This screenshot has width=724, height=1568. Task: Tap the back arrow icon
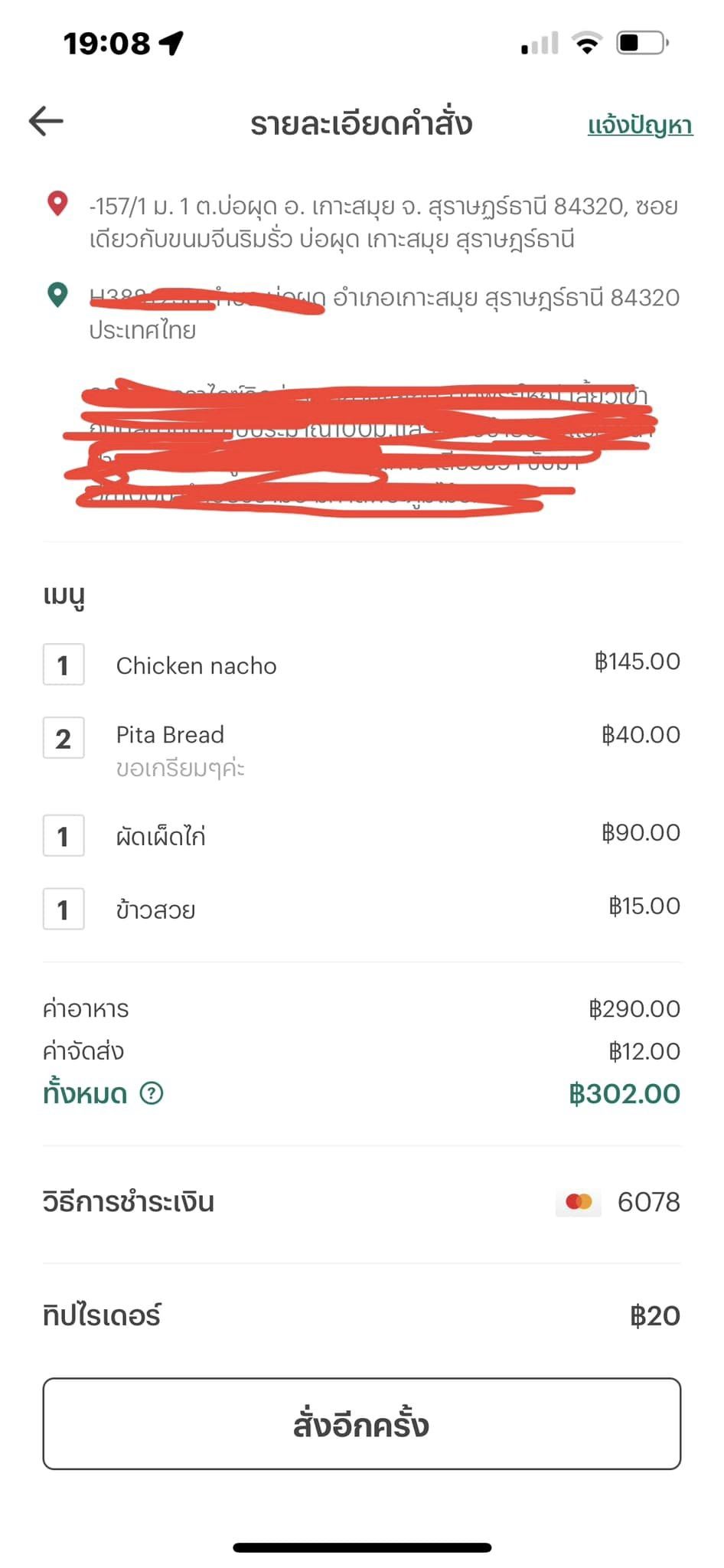point(46,122)
